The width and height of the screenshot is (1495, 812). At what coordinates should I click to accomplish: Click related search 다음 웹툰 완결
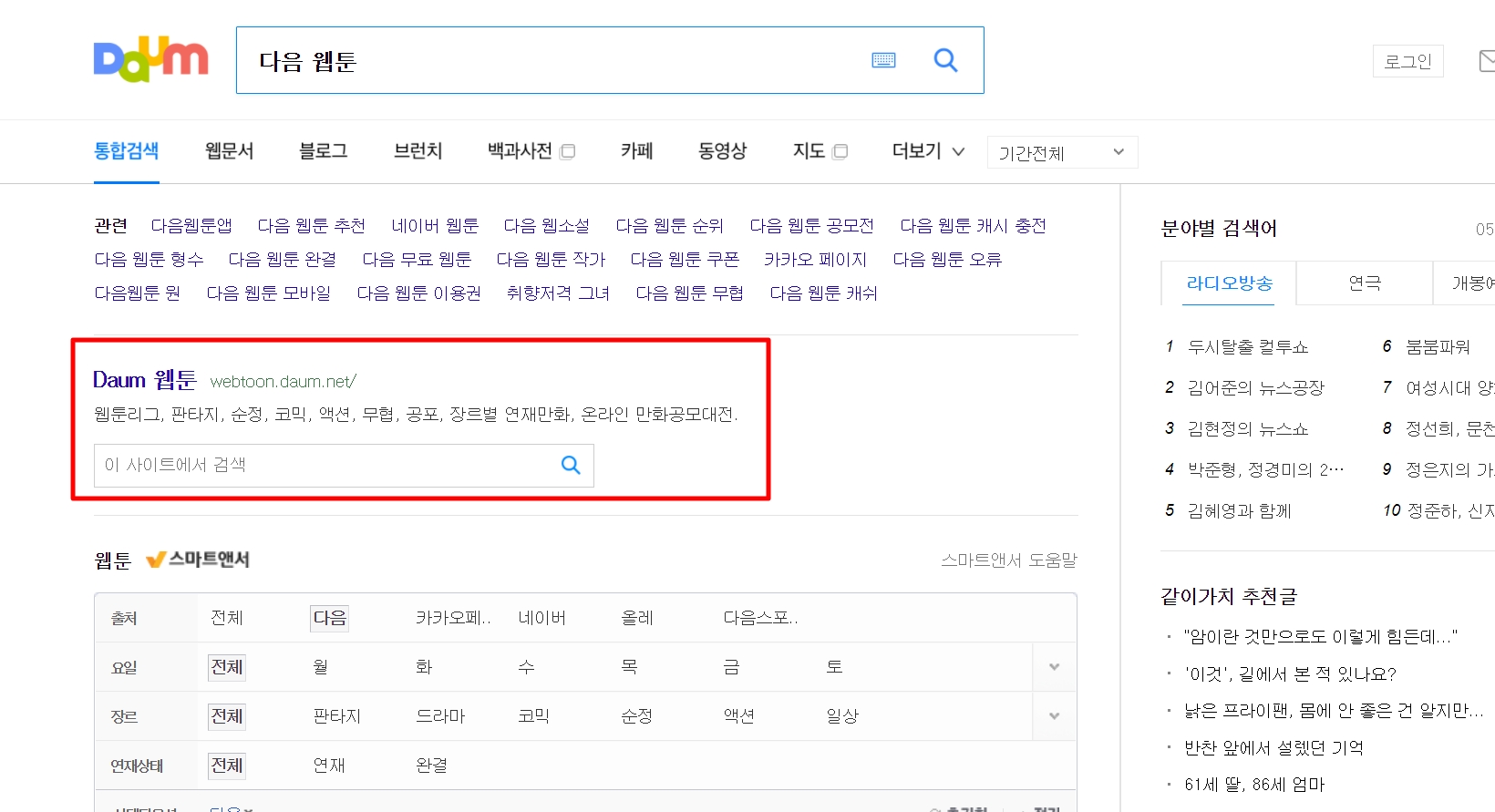(x=283, y=260)
